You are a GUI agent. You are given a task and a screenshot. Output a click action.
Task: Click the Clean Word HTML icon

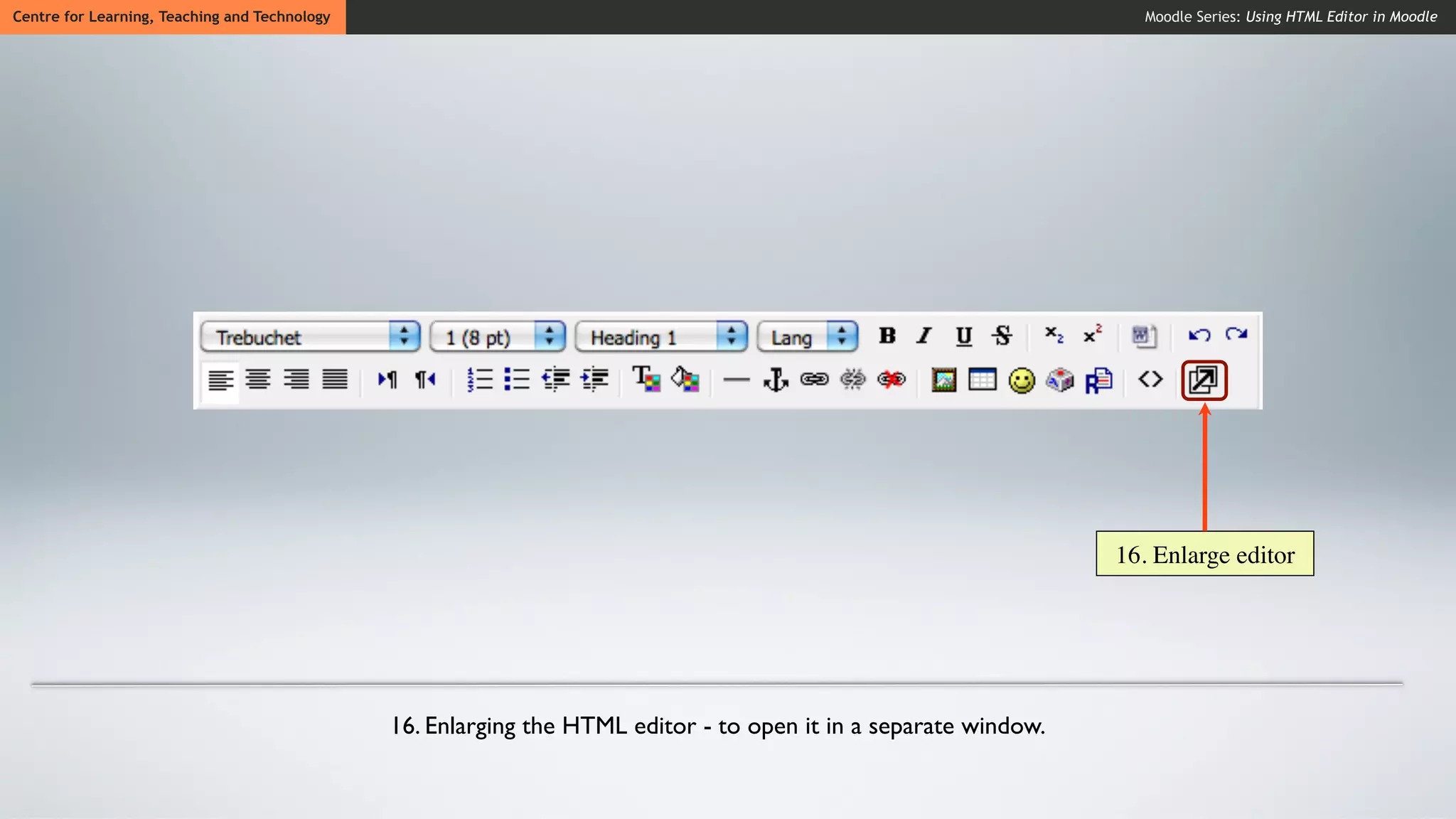pyautogui.click(x=1143, y=336)
